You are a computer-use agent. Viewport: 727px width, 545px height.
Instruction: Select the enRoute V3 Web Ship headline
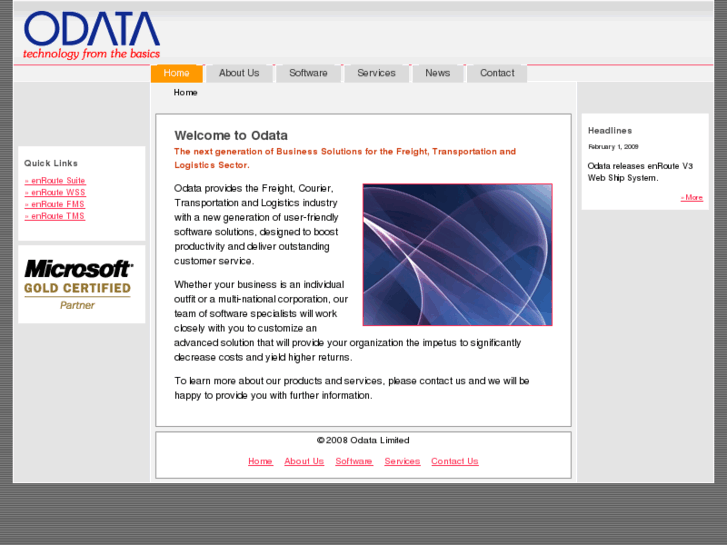tap(640, 172)
